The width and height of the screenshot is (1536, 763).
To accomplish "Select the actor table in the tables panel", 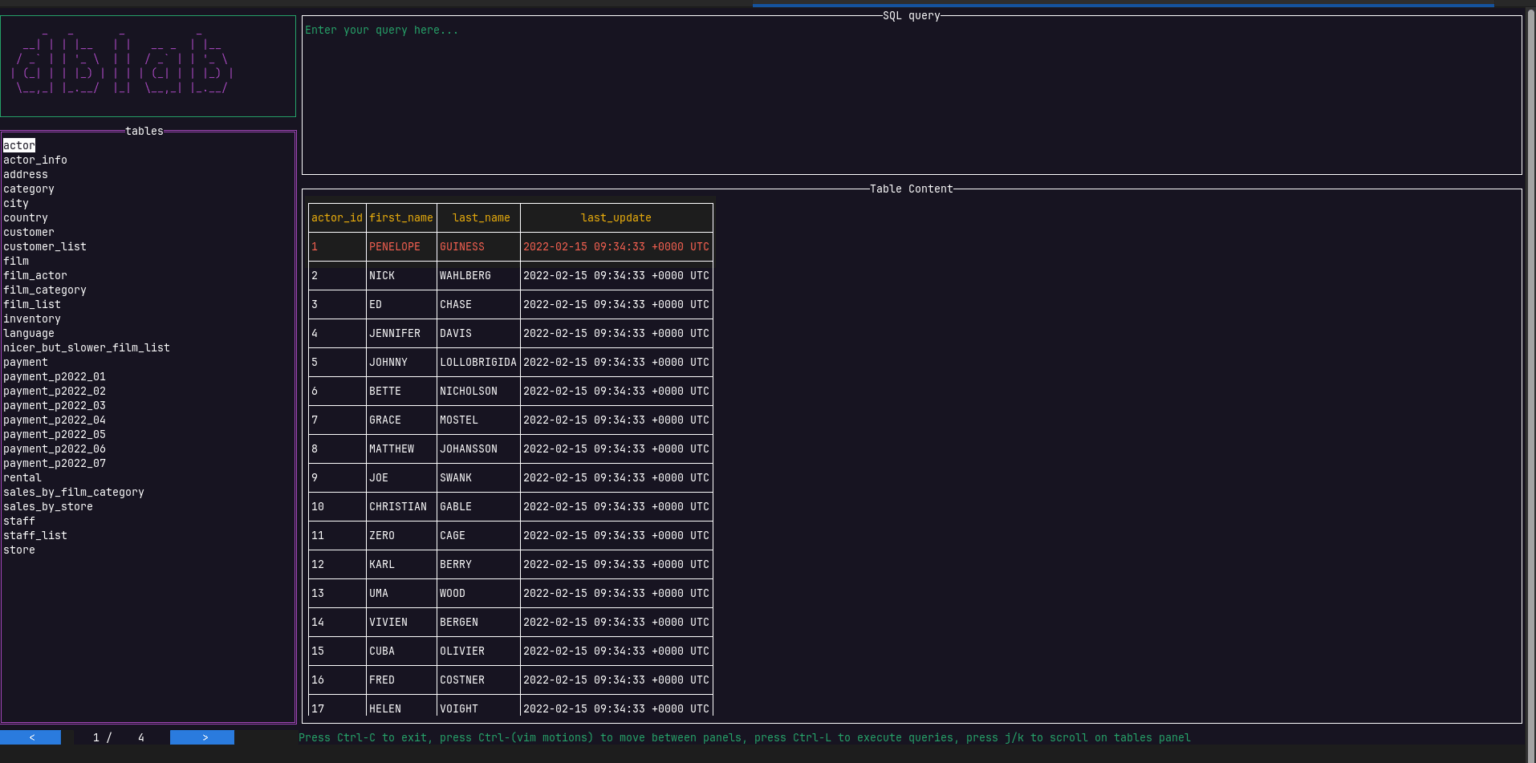I will 18,145.
